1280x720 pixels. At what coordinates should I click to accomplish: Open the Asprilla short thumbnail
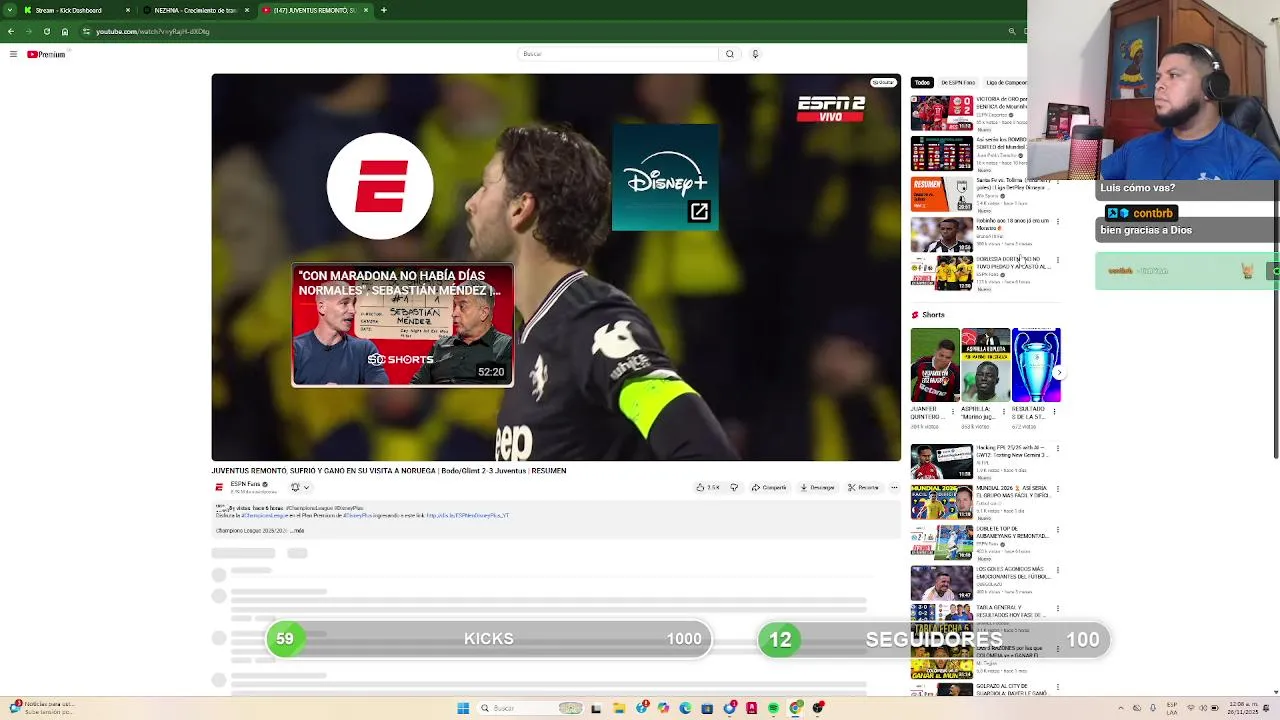pyautogui.click(x=985, y=365)
